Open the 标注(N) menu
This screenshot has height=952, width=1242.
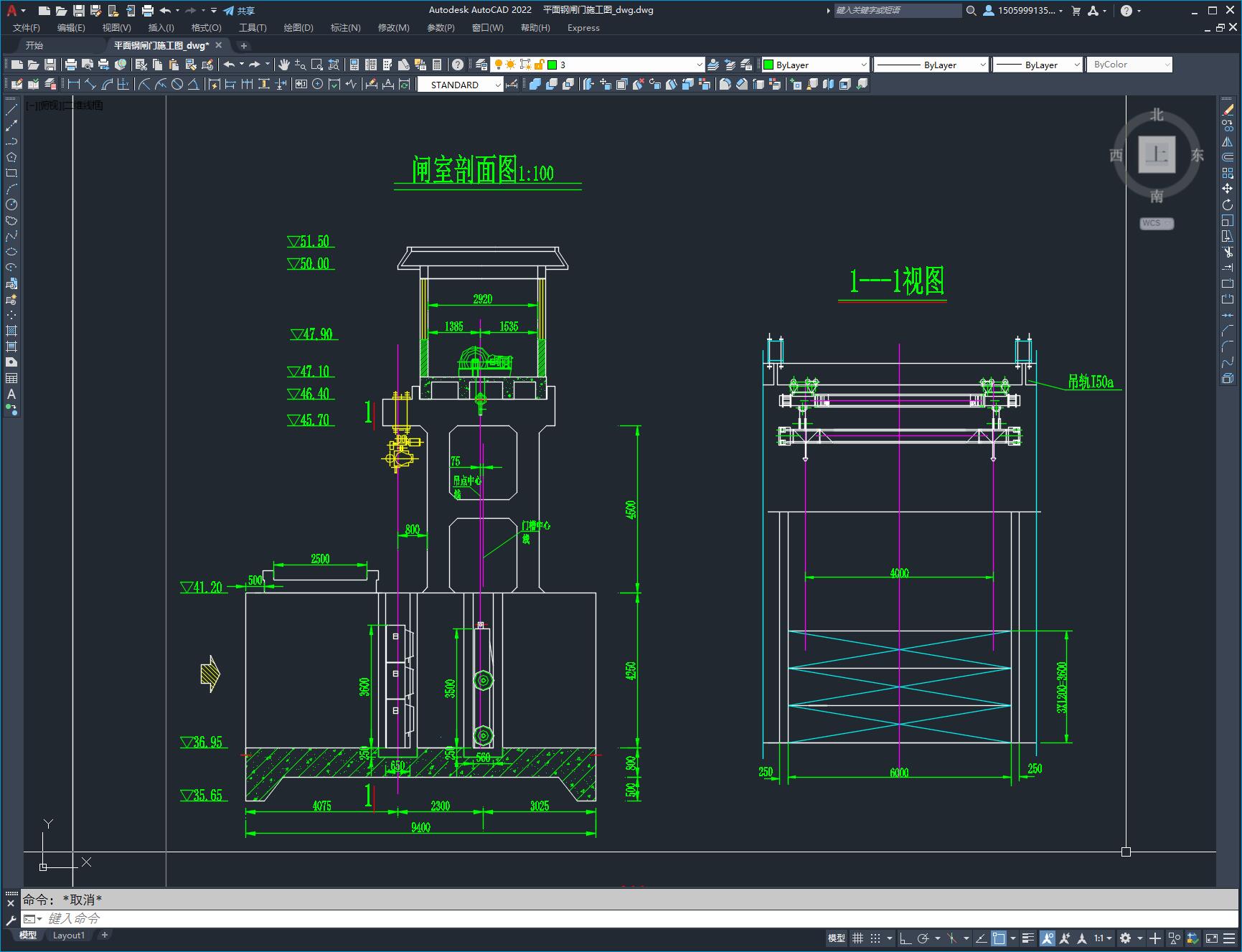(x=345, y=28)
